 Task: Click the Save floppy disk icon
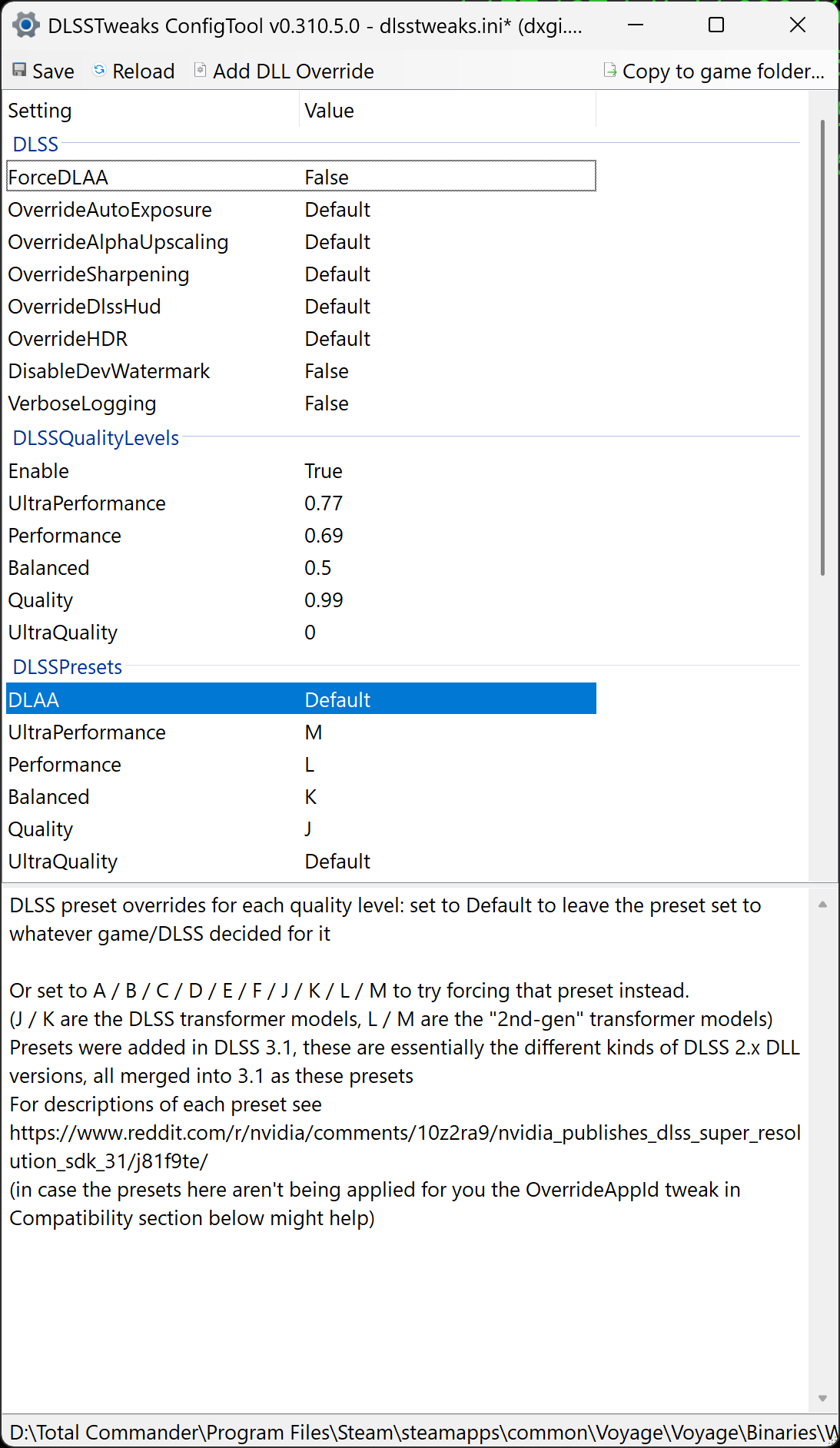coord(19,71)
